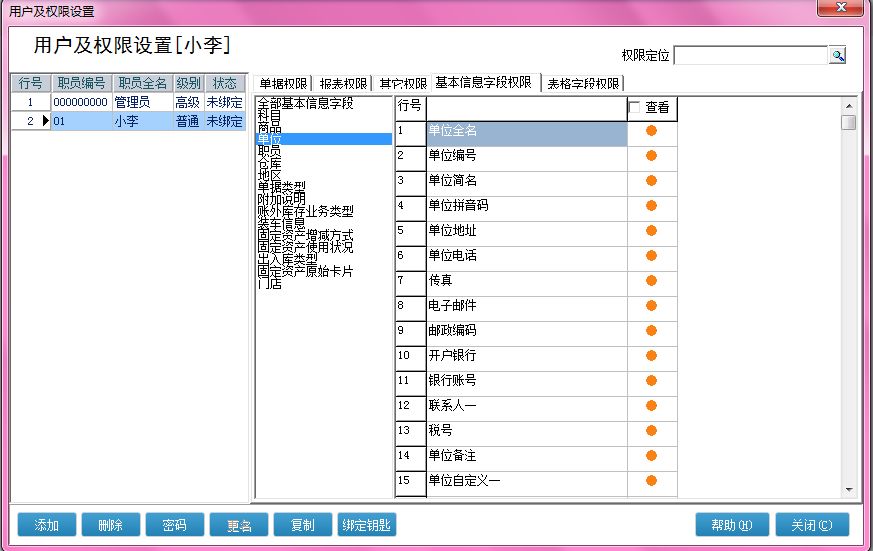Click the orange dot beside 开户银行
This screenshot has width=873, height=551.
tap(651, 356)
